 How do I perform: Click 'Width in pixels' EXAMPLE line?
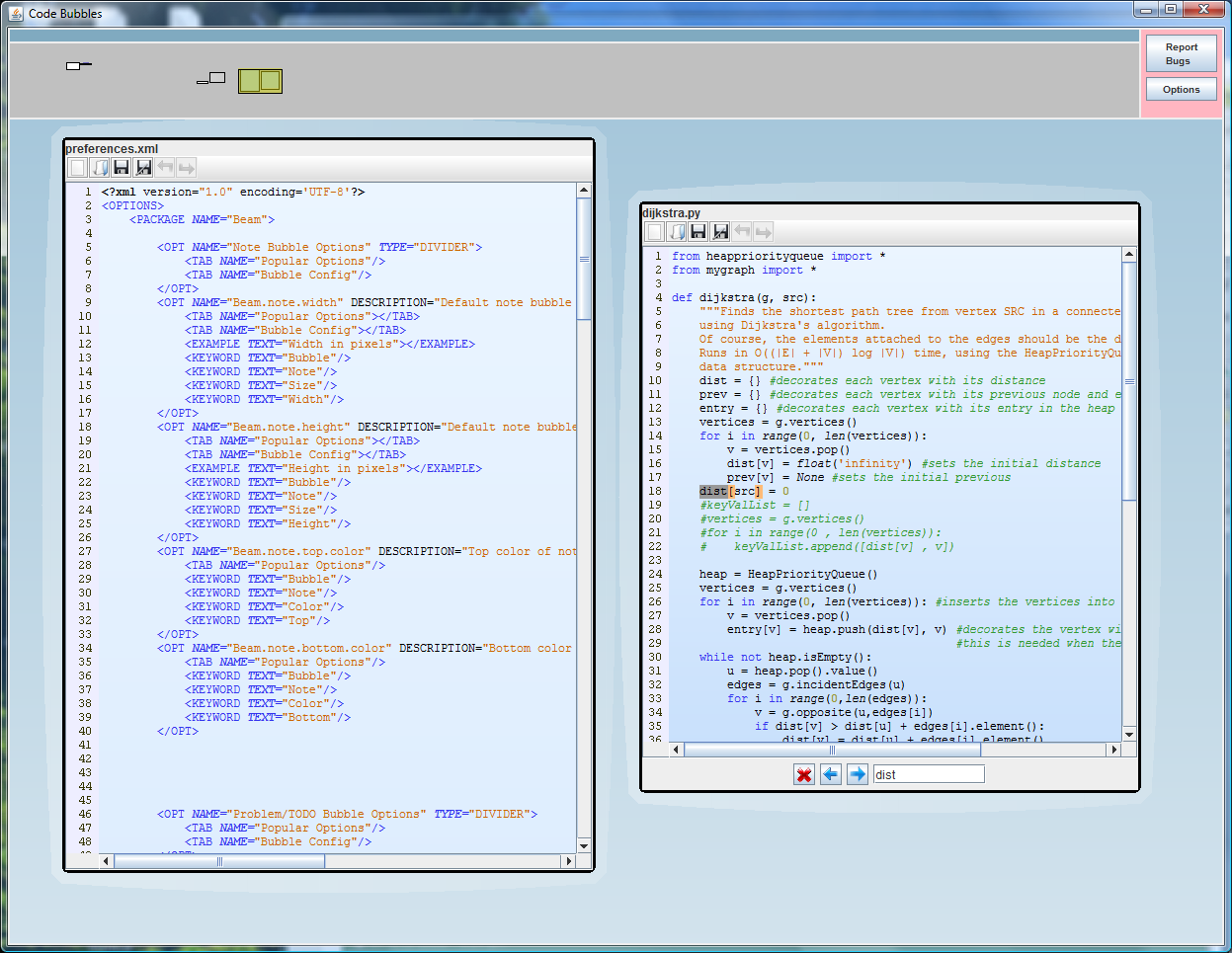pos(330,344)
